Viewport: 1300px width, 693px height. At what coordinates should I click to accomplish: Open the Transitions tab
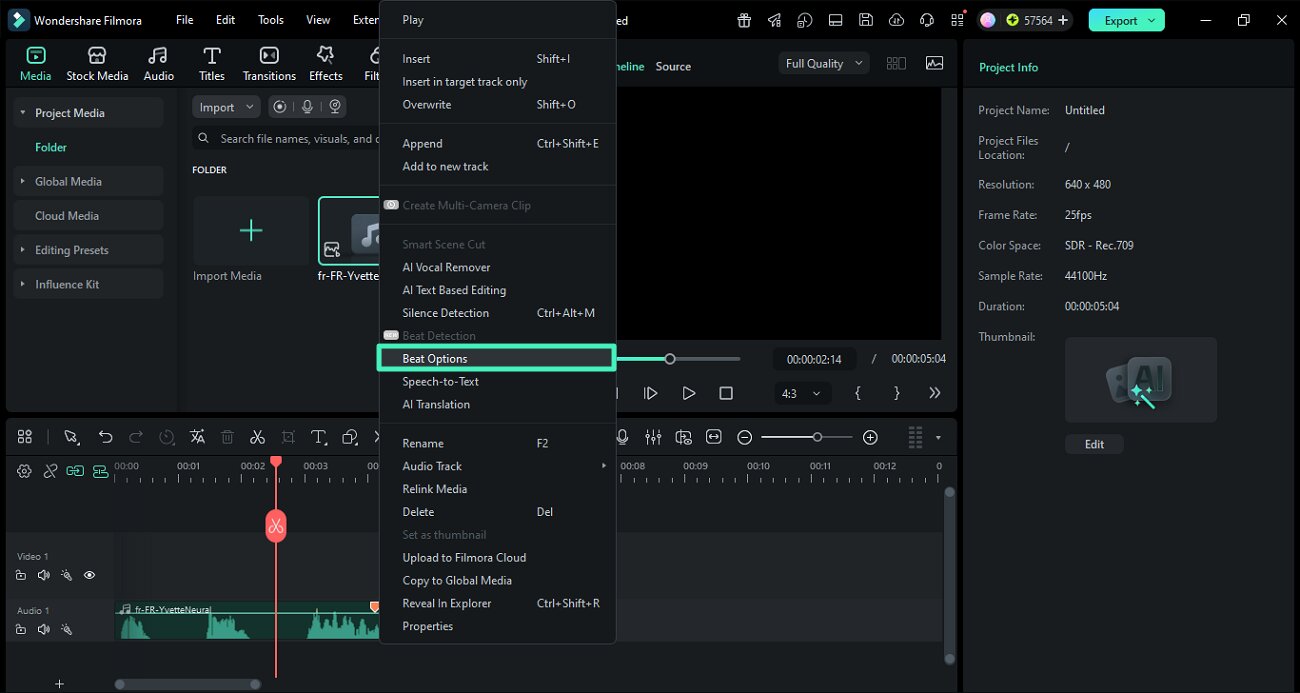coord(269,63)
